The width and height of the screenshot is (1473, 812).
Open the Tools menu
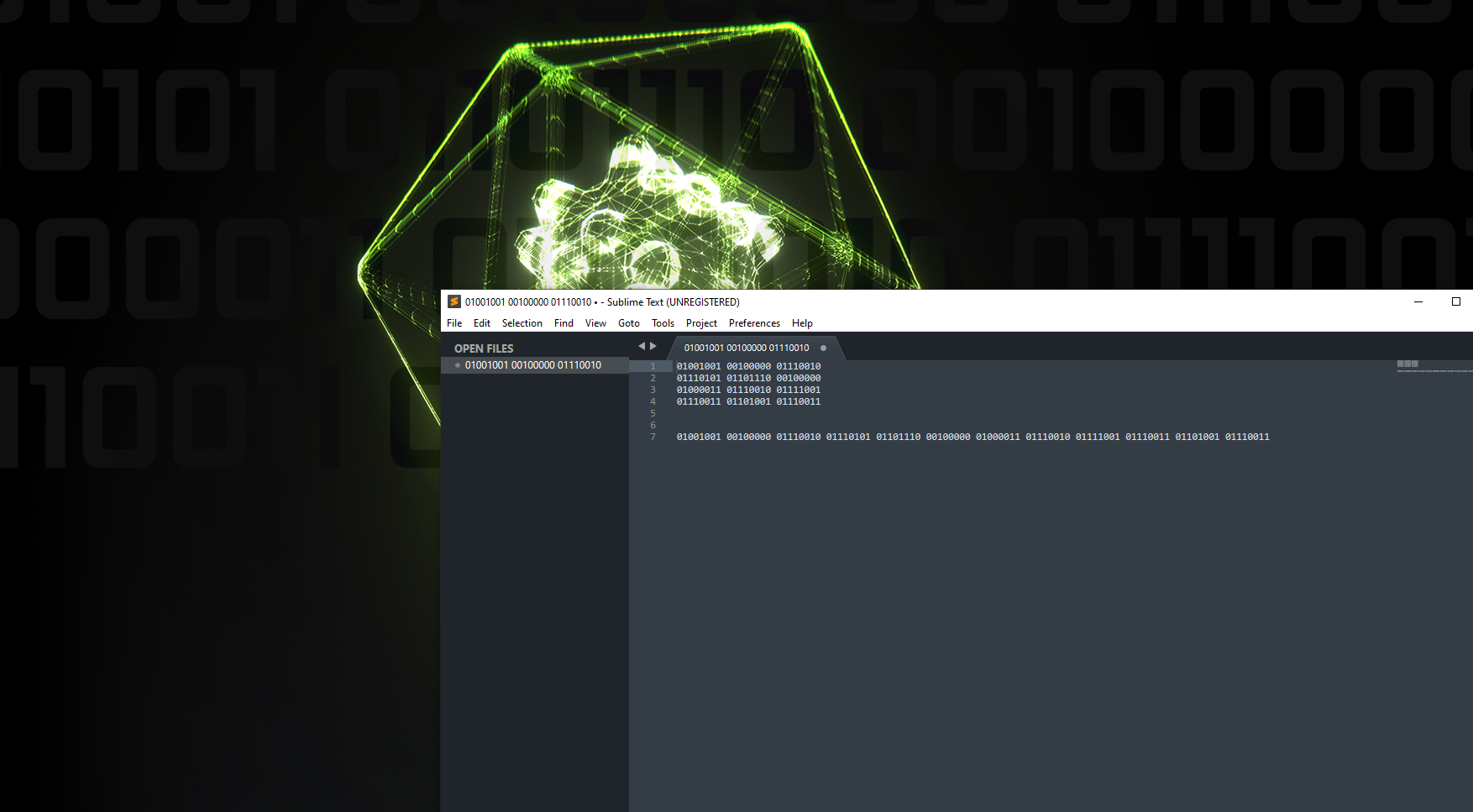[663, 323]
